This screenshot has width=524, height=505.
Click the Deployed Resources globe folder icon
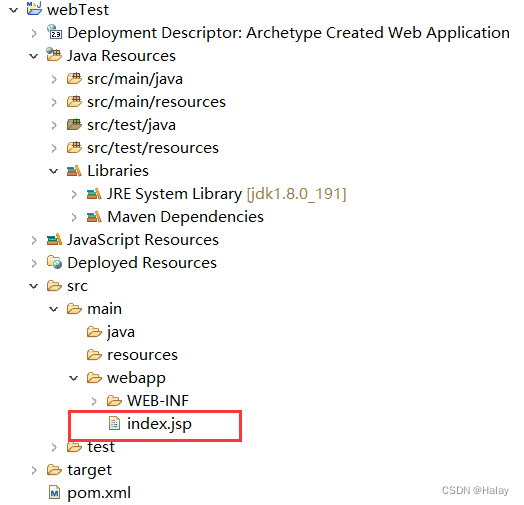coord(54,262)
